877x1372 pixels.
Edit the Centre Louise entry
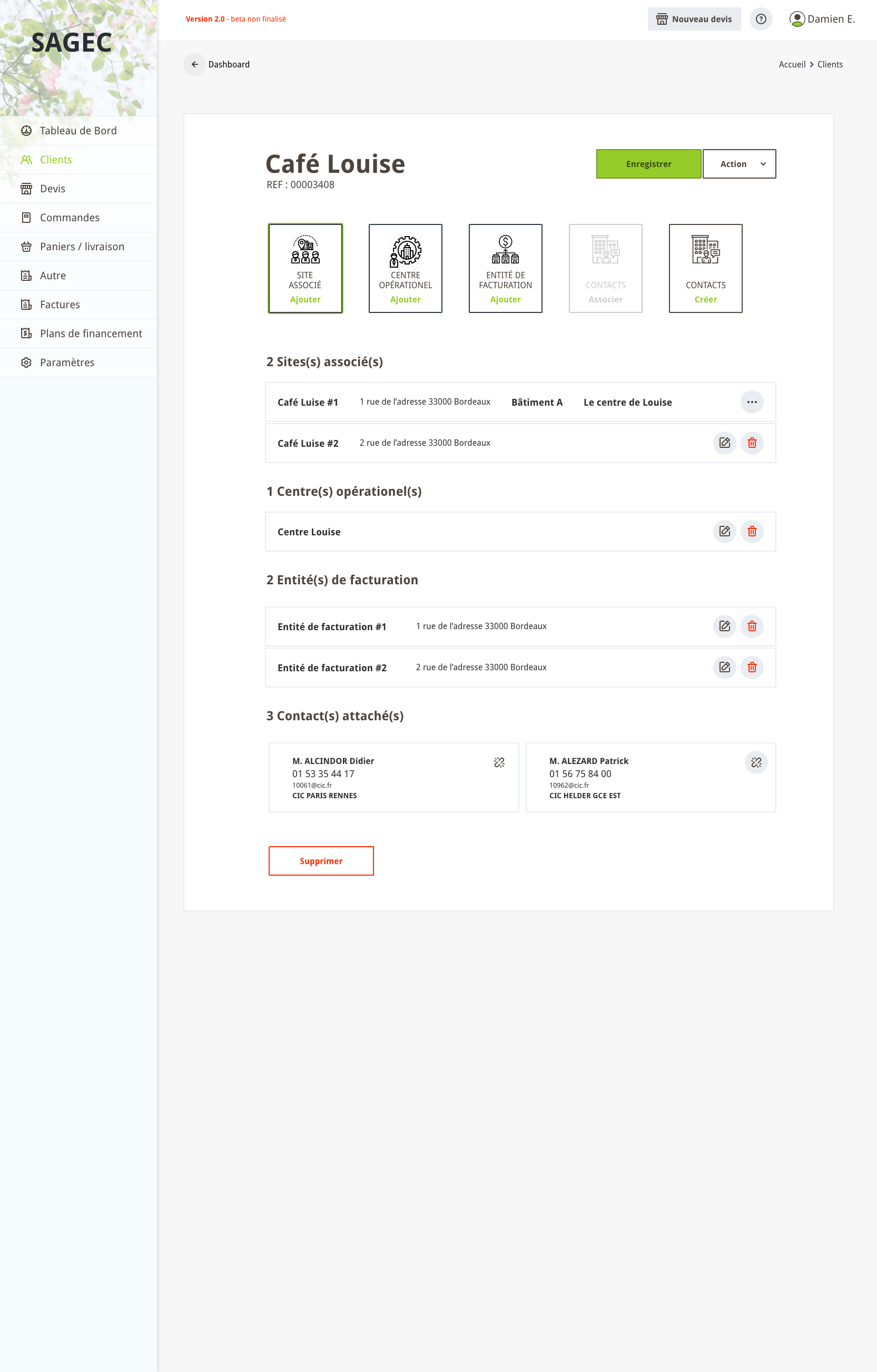point(724,532)
